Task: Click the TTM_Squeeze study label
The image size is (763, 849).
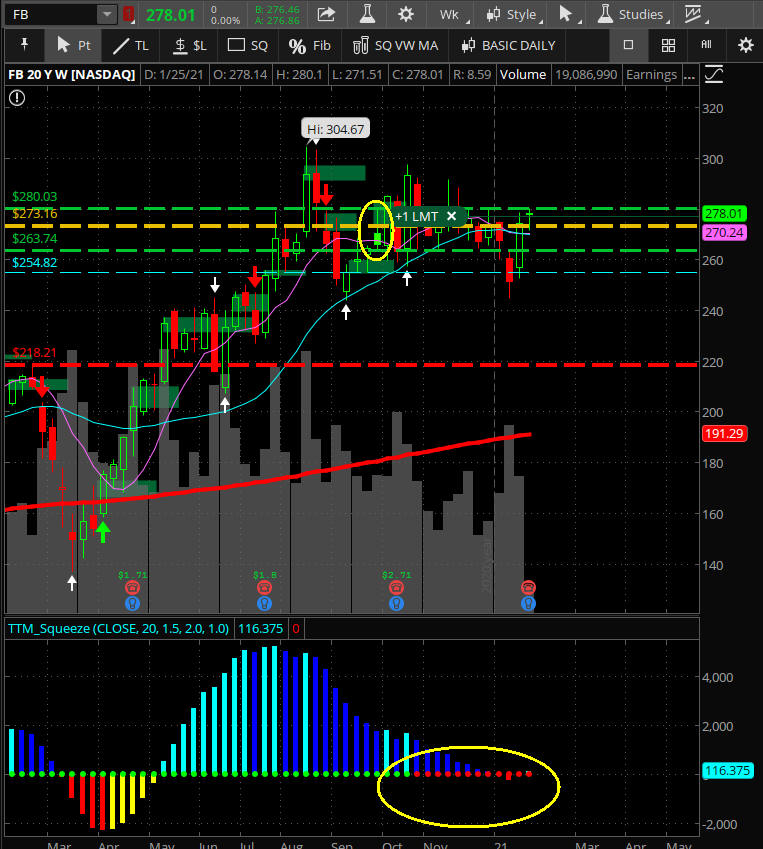Action: click(x=118, y=628)
